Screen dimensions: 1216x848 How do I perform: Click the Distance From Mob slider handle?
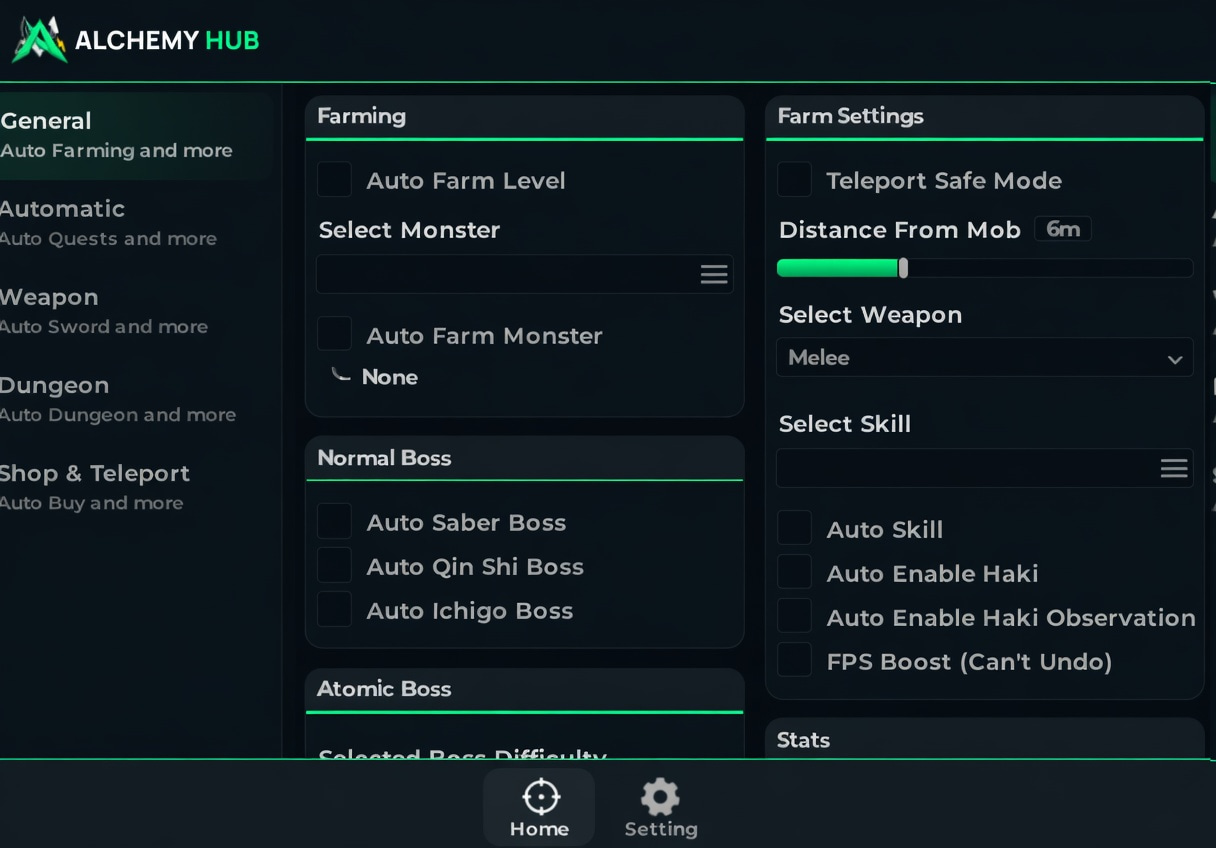pyautogui.click(x=903, y=268)
